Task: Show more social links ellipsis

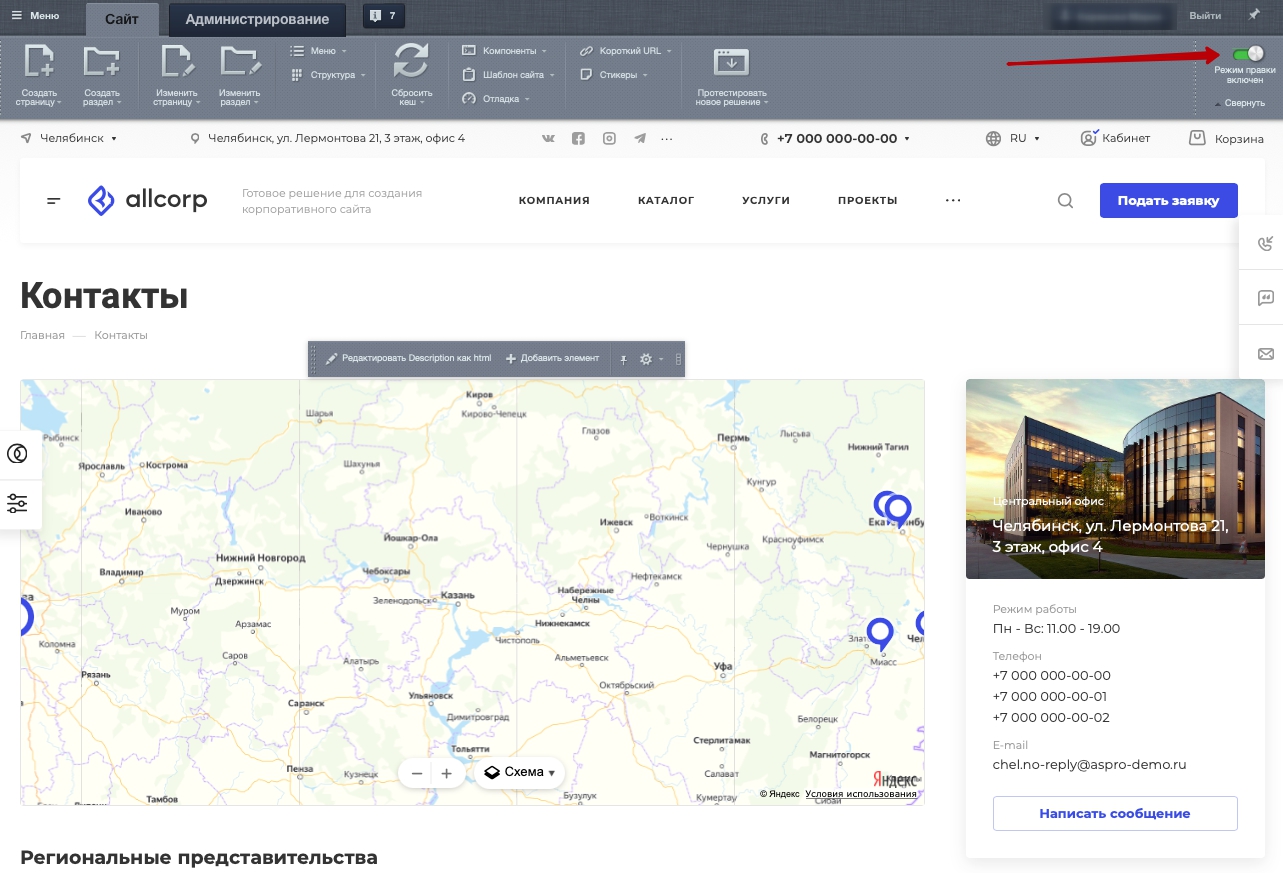Action: pos(667,139)
